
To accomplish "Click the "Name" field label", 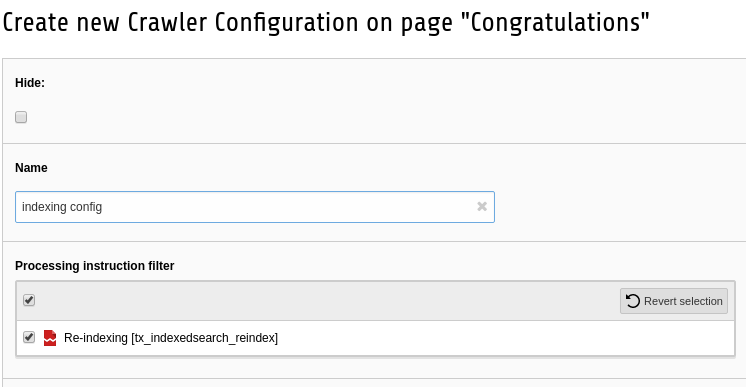I will click(x=31, y=168).
